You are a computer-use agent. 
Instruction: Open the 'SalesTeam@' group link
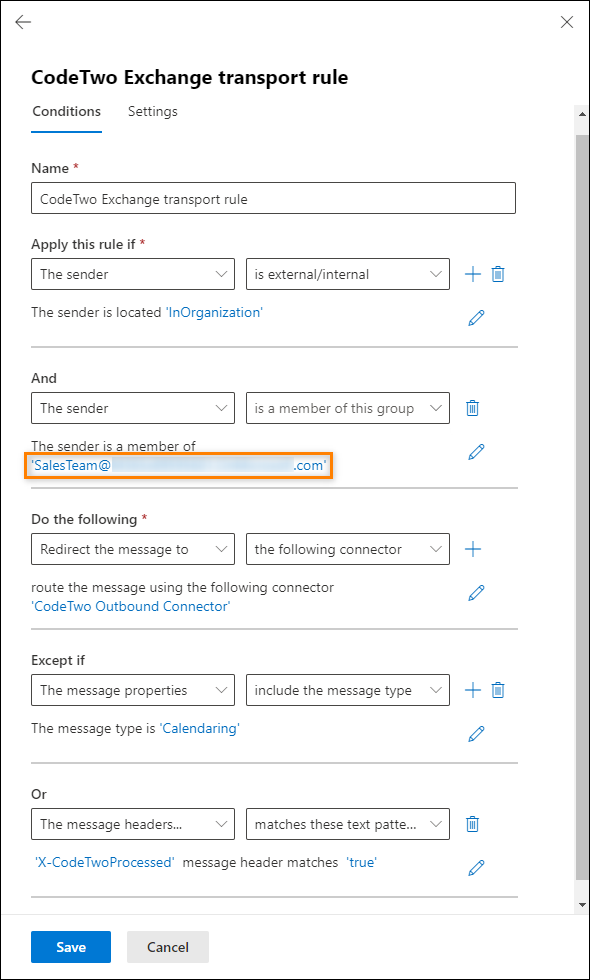[179, 466]
